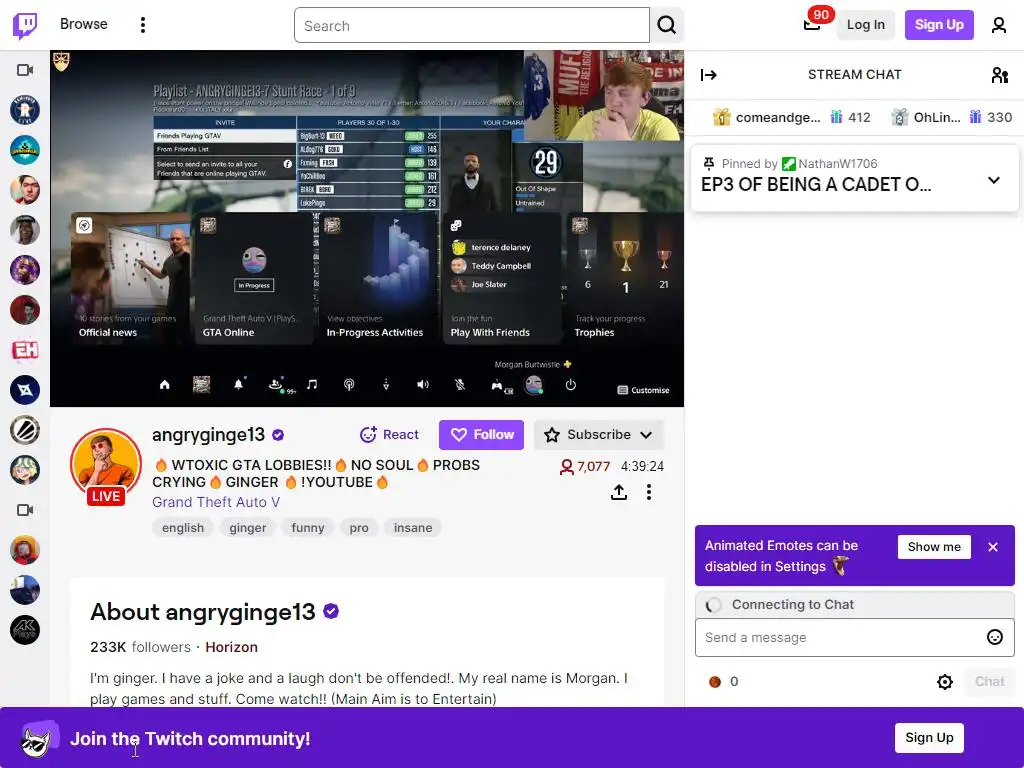Check channel points balance icon
Viewport: 1024px width, 768px height.
[x=714, y=682]
